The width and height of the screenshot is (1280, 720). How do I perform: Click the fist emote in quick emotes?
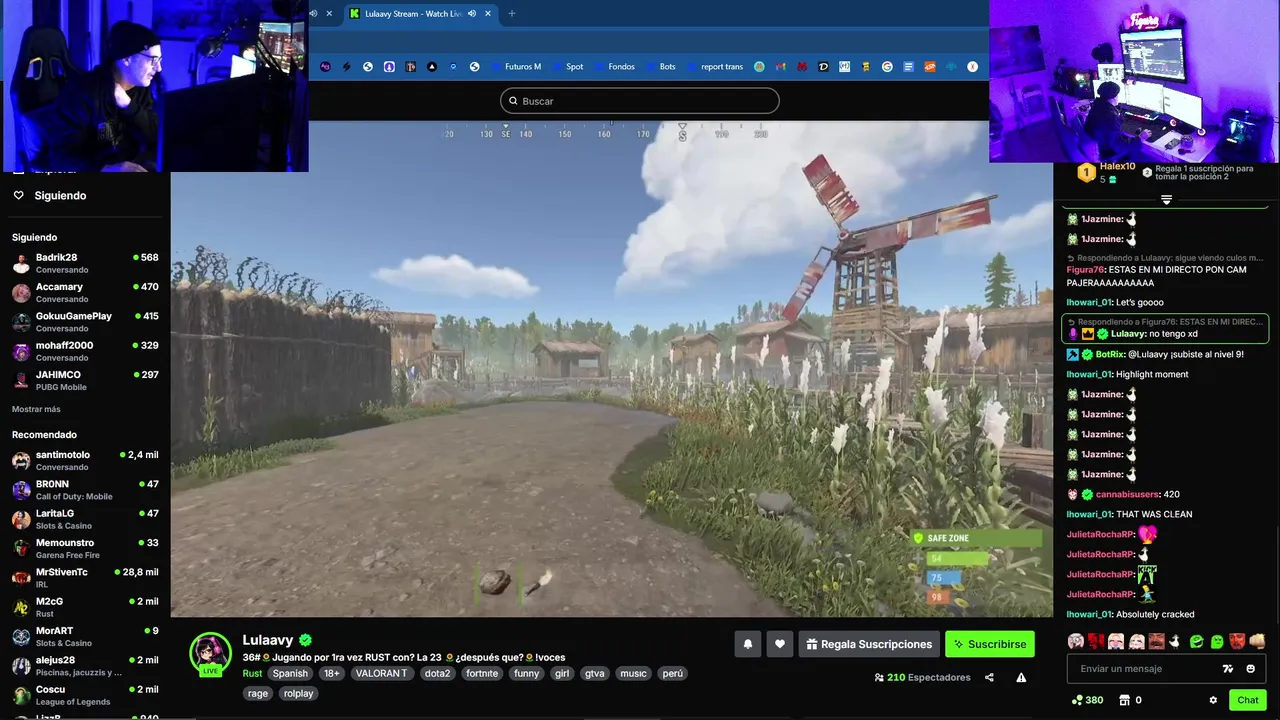[1257, 641]
